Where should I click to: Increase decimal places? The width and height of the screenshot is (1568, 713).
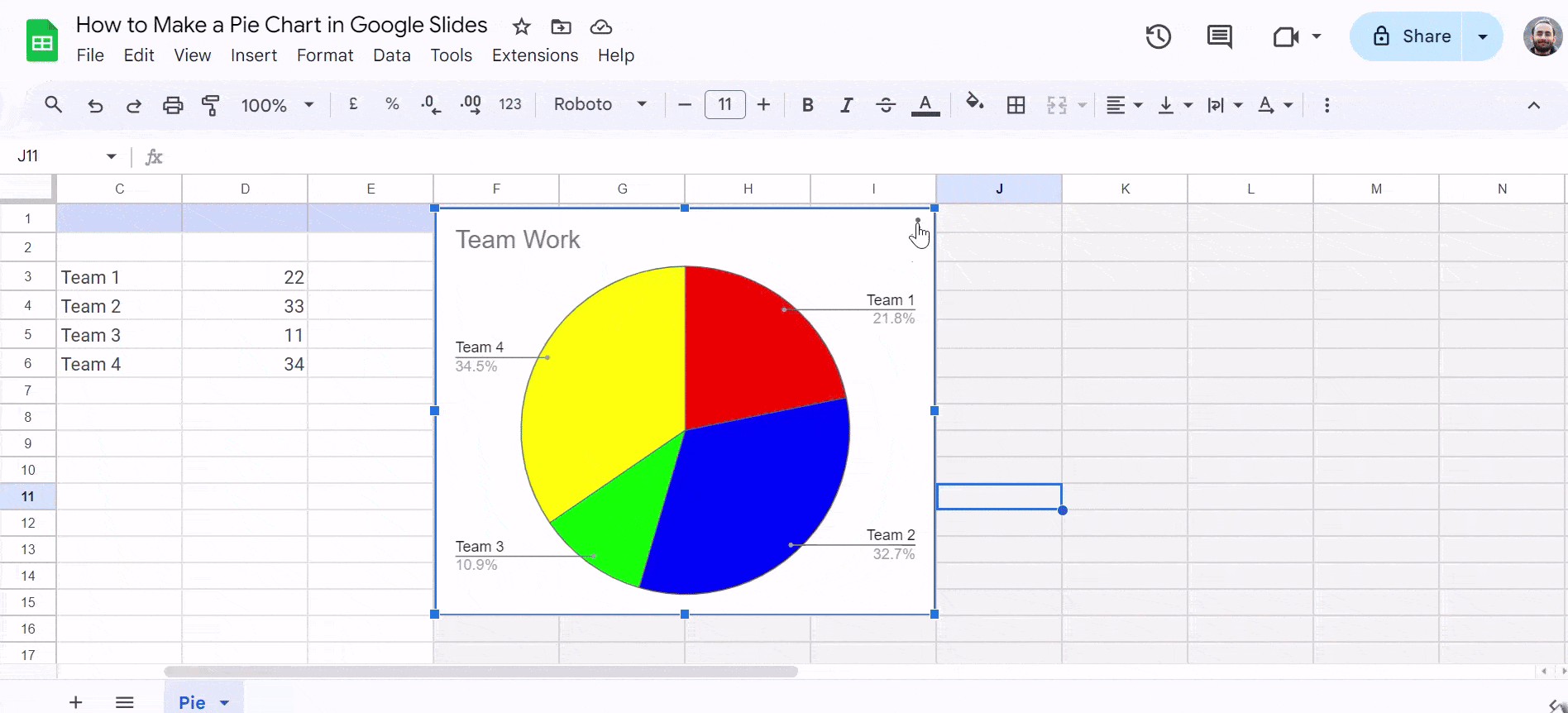(x=471, y=104)
